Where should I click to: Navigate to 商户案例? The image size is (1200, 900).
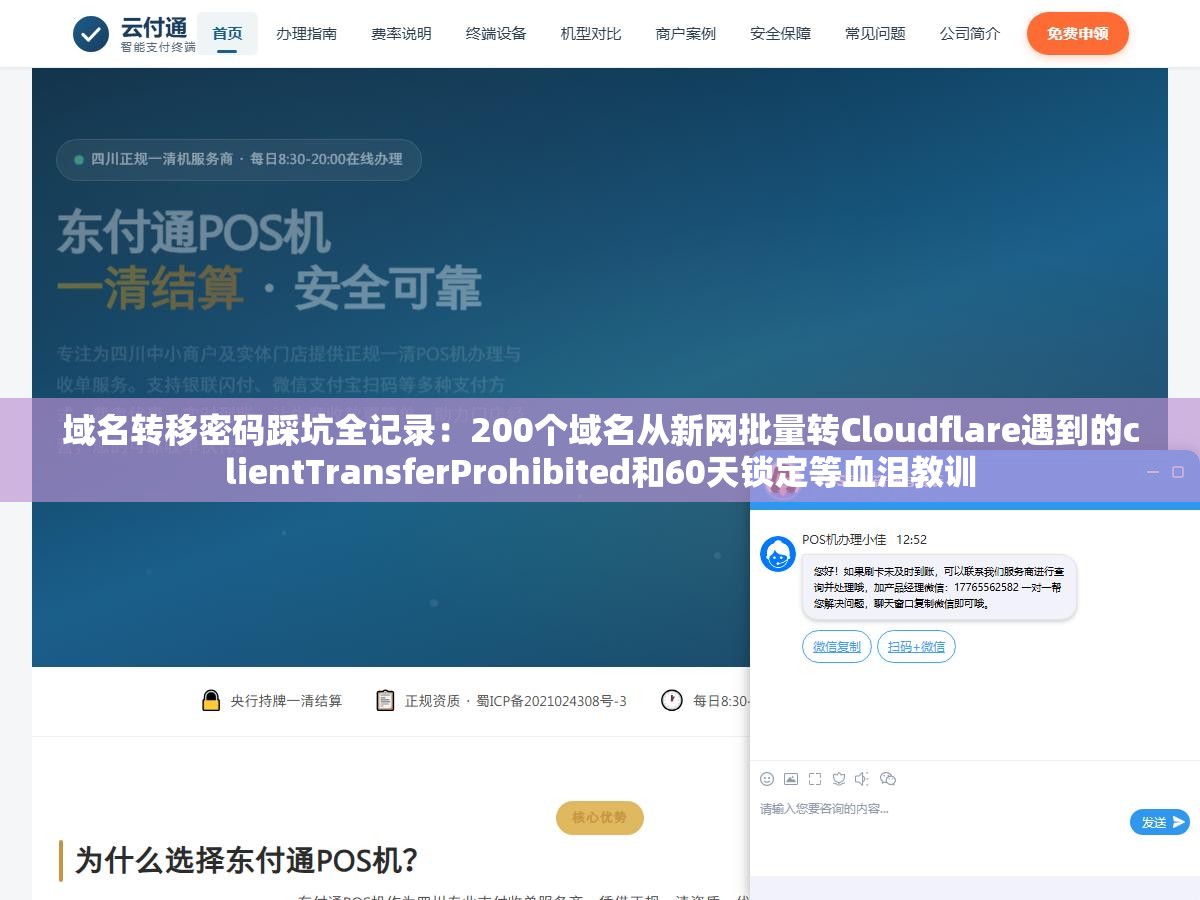pos(686,34)
